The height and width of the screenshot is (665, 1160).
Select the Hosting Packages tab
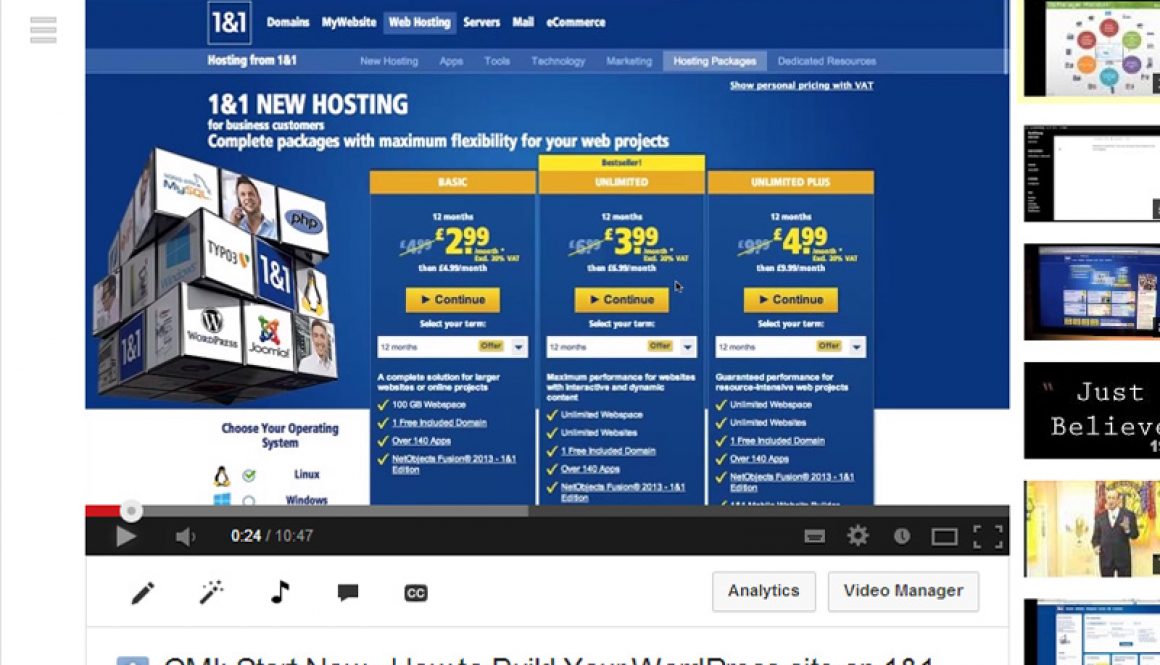click(715, 61)
